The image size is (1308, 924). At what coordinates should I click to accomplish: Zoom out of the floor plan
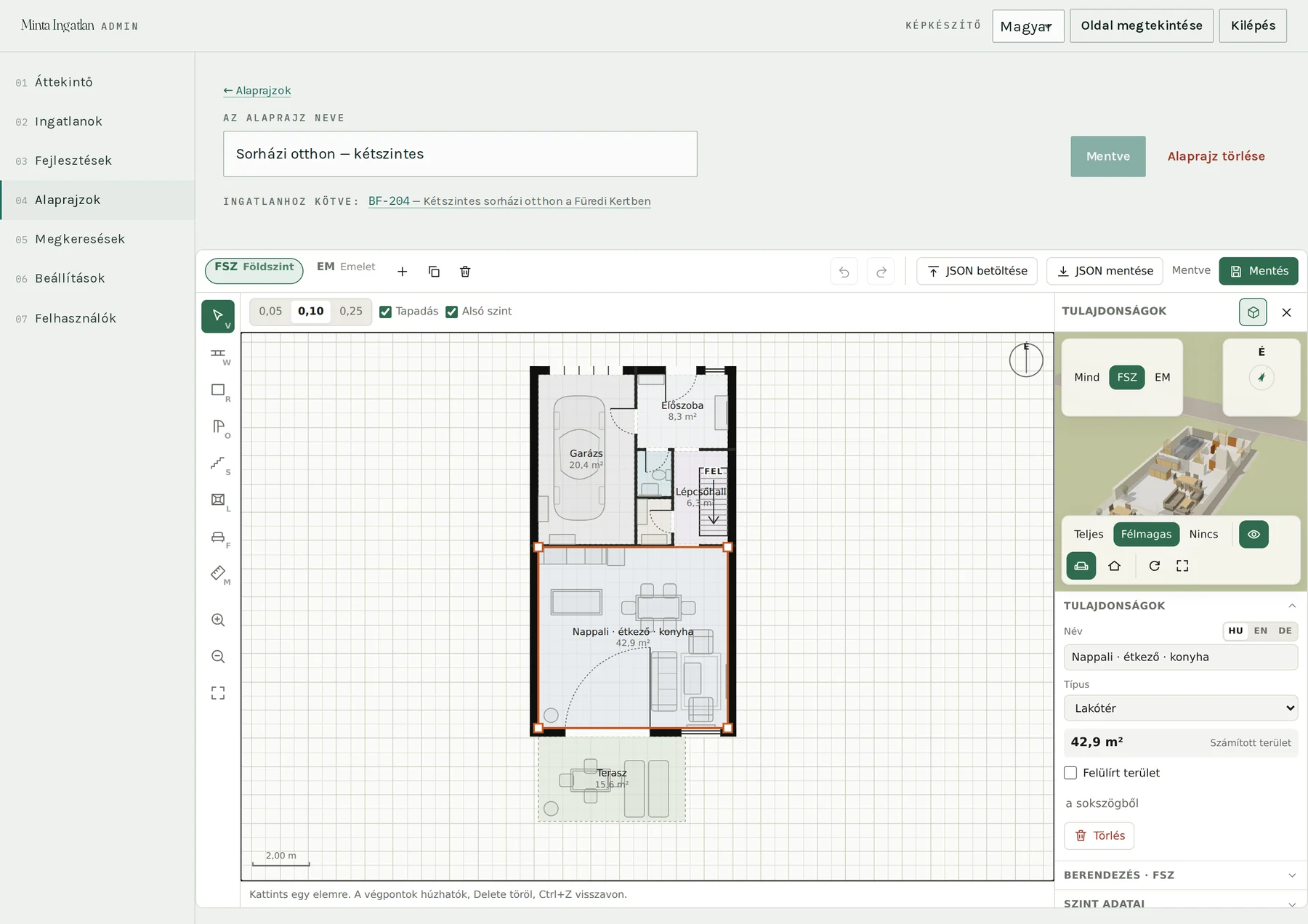pos(218,657)
